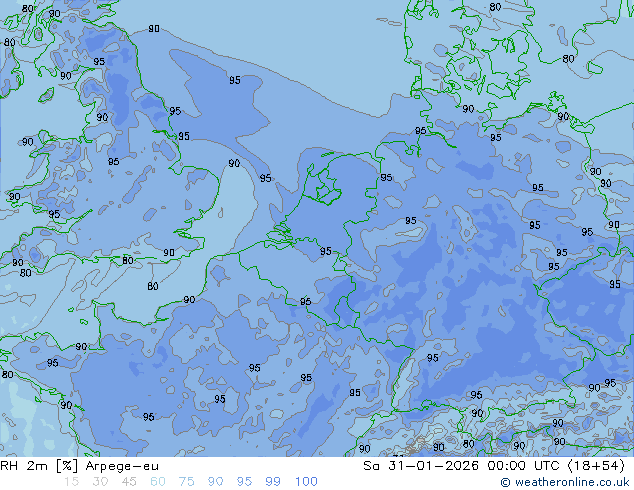Click the value 90 in the bottom legend scale
The width and height of the screenshot is (634, 490).
click(215, 482)
